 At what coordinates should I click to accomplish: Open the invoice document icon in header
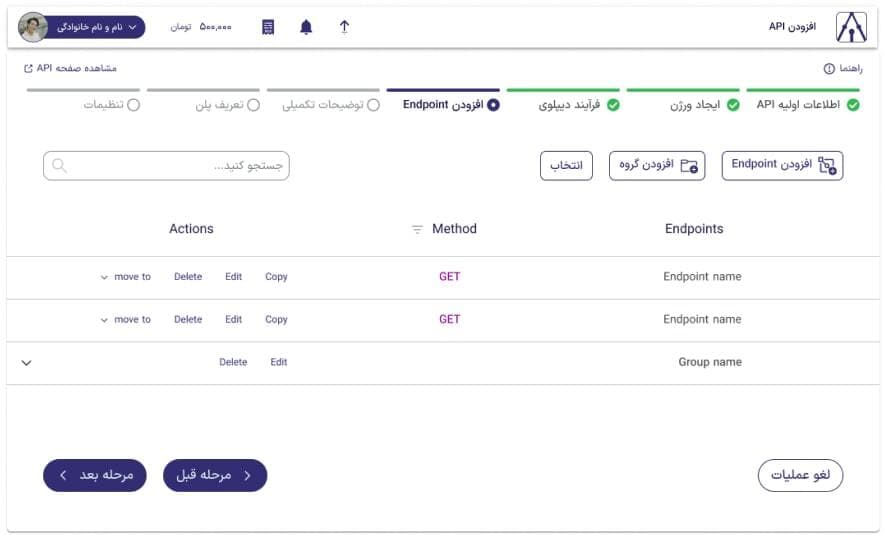pyautogui.click(x=267, y=27)
